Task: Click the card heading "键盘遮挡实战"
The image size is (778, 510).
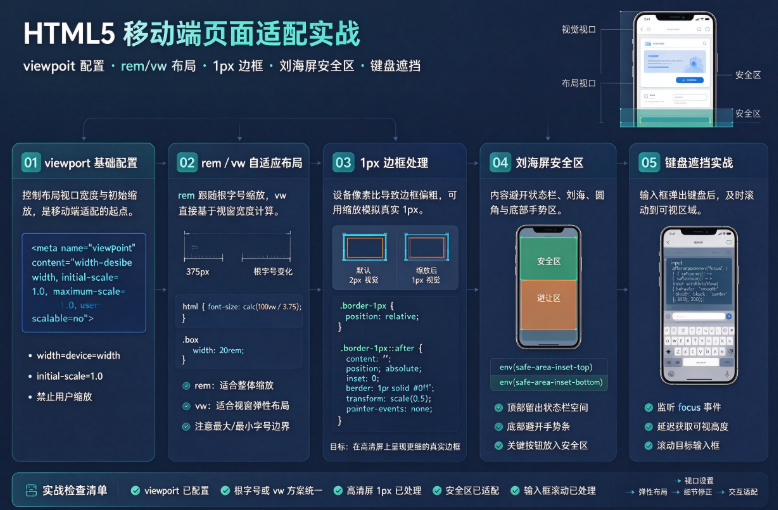Action: point(699,163)
